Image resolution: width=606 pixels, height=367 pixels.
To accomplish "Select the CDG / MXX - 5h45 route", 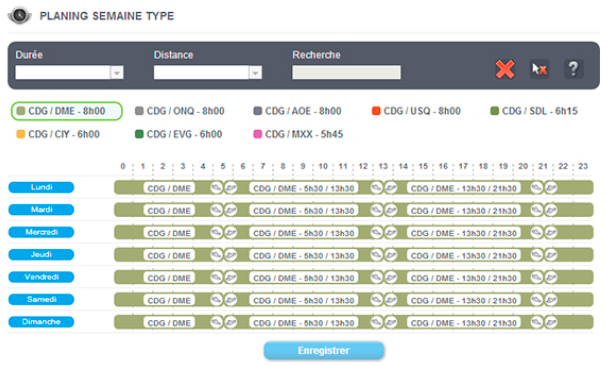I will click(298, 134).
